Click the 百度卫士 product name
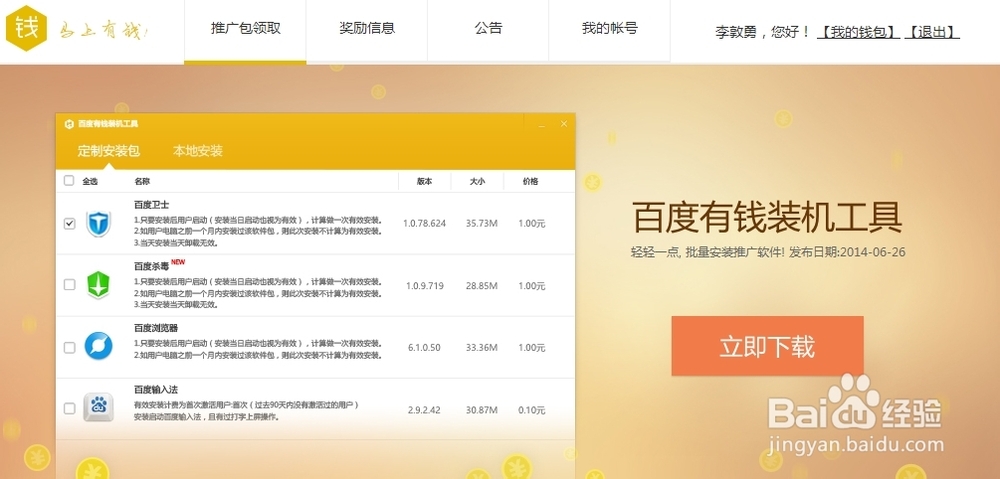 point(151,205)
